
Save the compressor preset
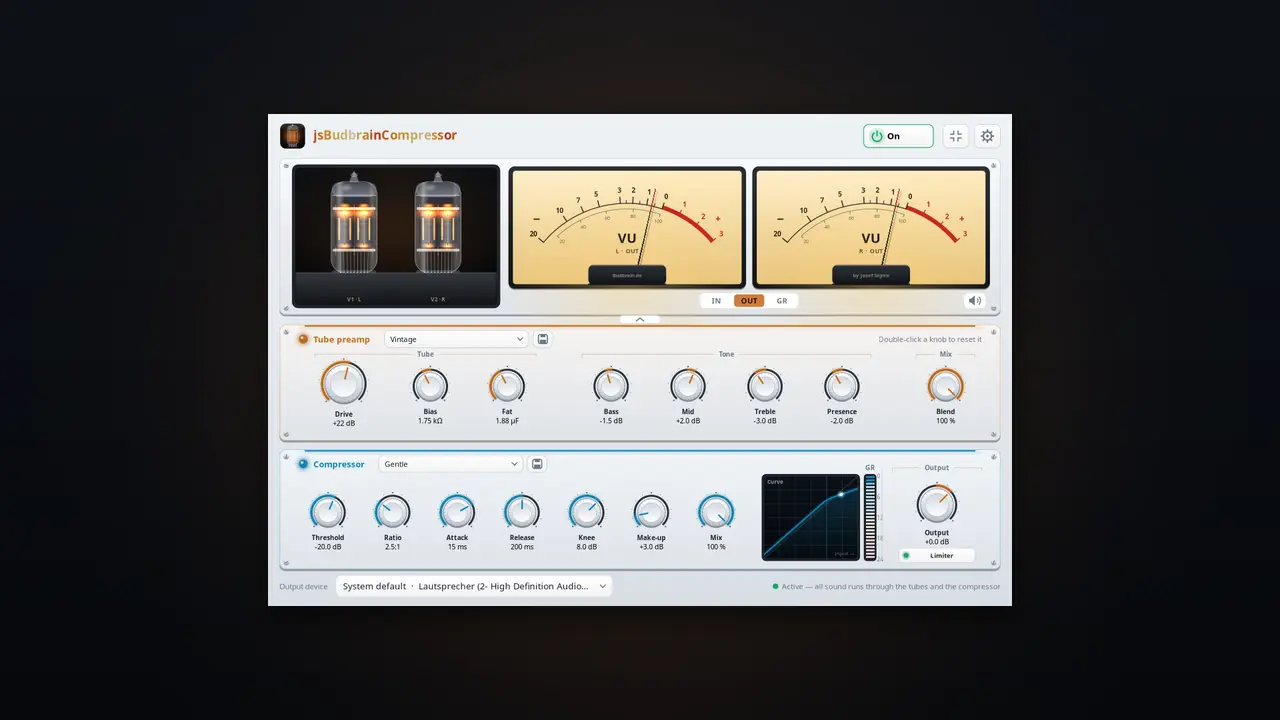(537, 464)
